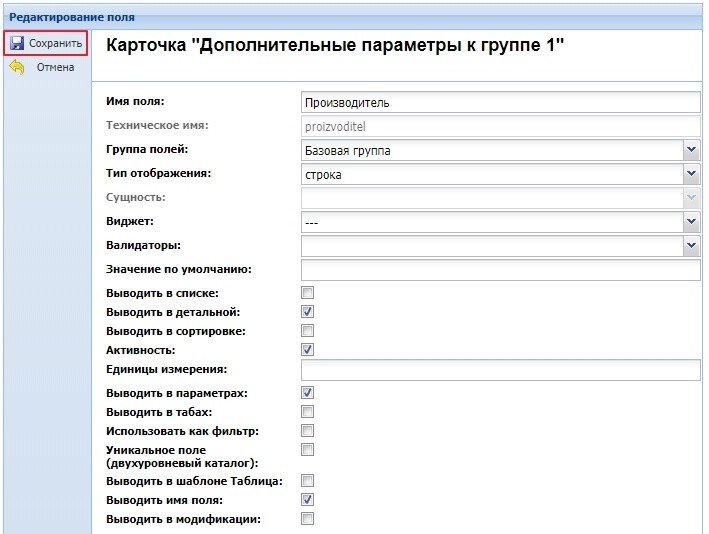The height and width of the screenshot is (534, 709).
Task: Check the Уникальное поле checkbox
Action: tap(308, 450)
